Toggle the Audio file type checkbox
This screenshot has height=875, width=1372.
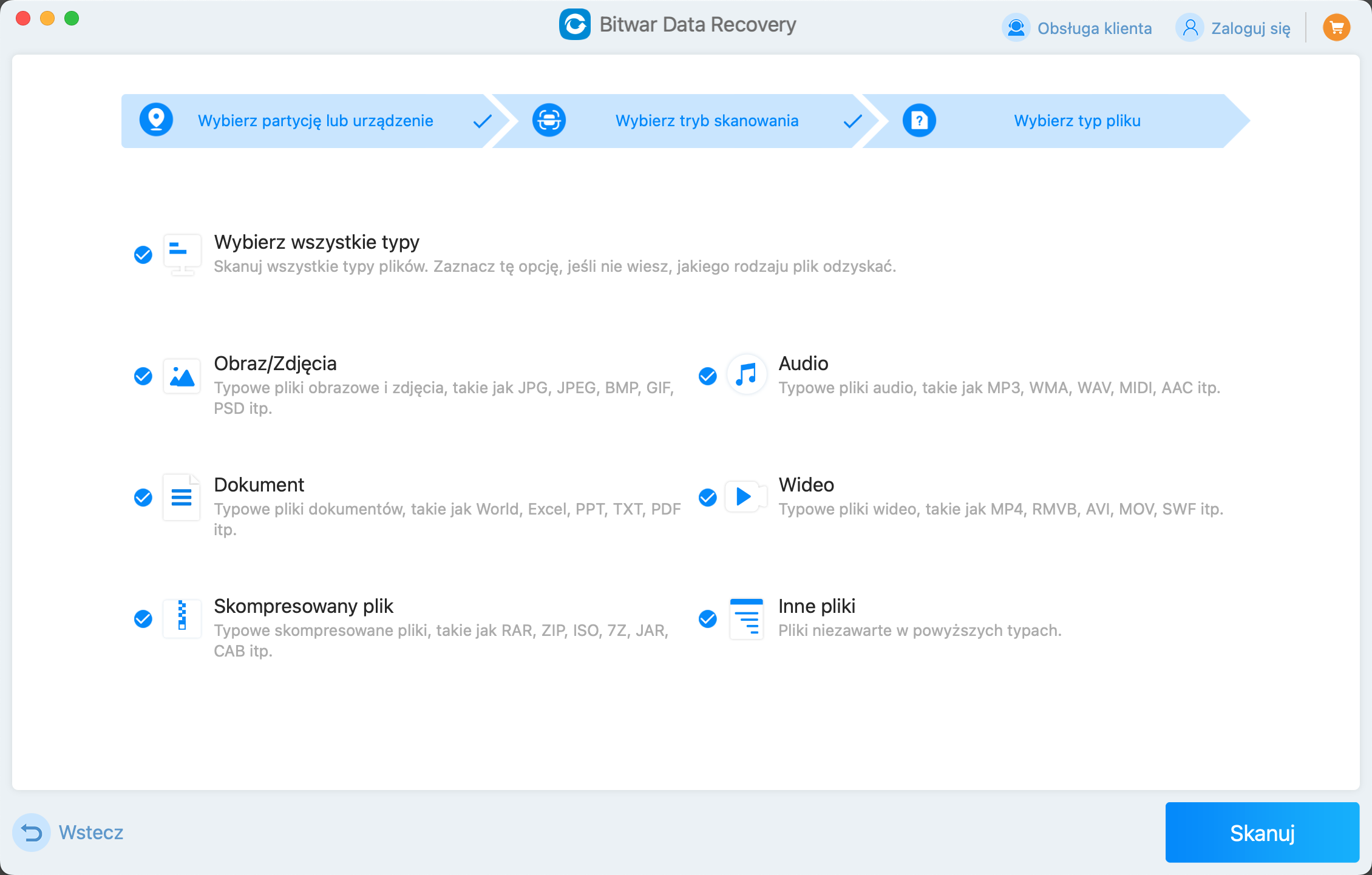coord(708,376)
